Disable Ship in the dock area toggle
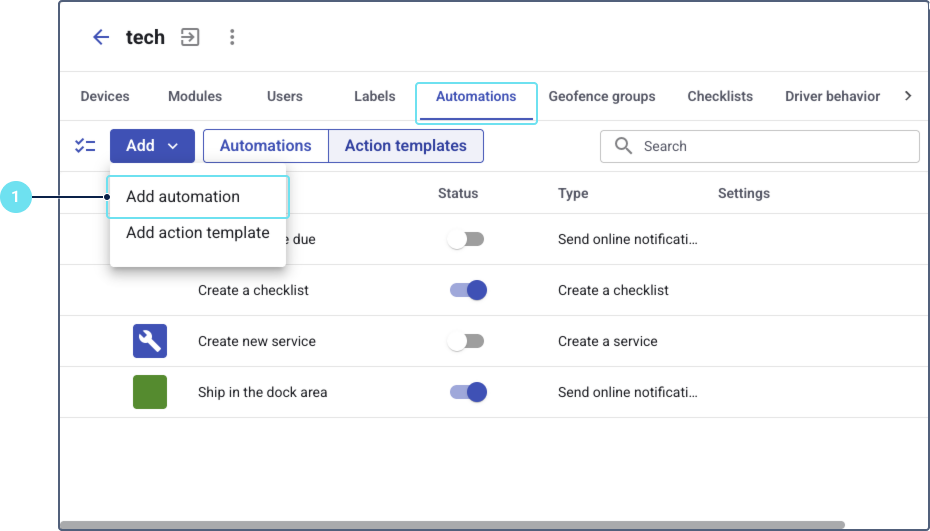This screenshot has width=930, height=531. click(x=467, y=392)
